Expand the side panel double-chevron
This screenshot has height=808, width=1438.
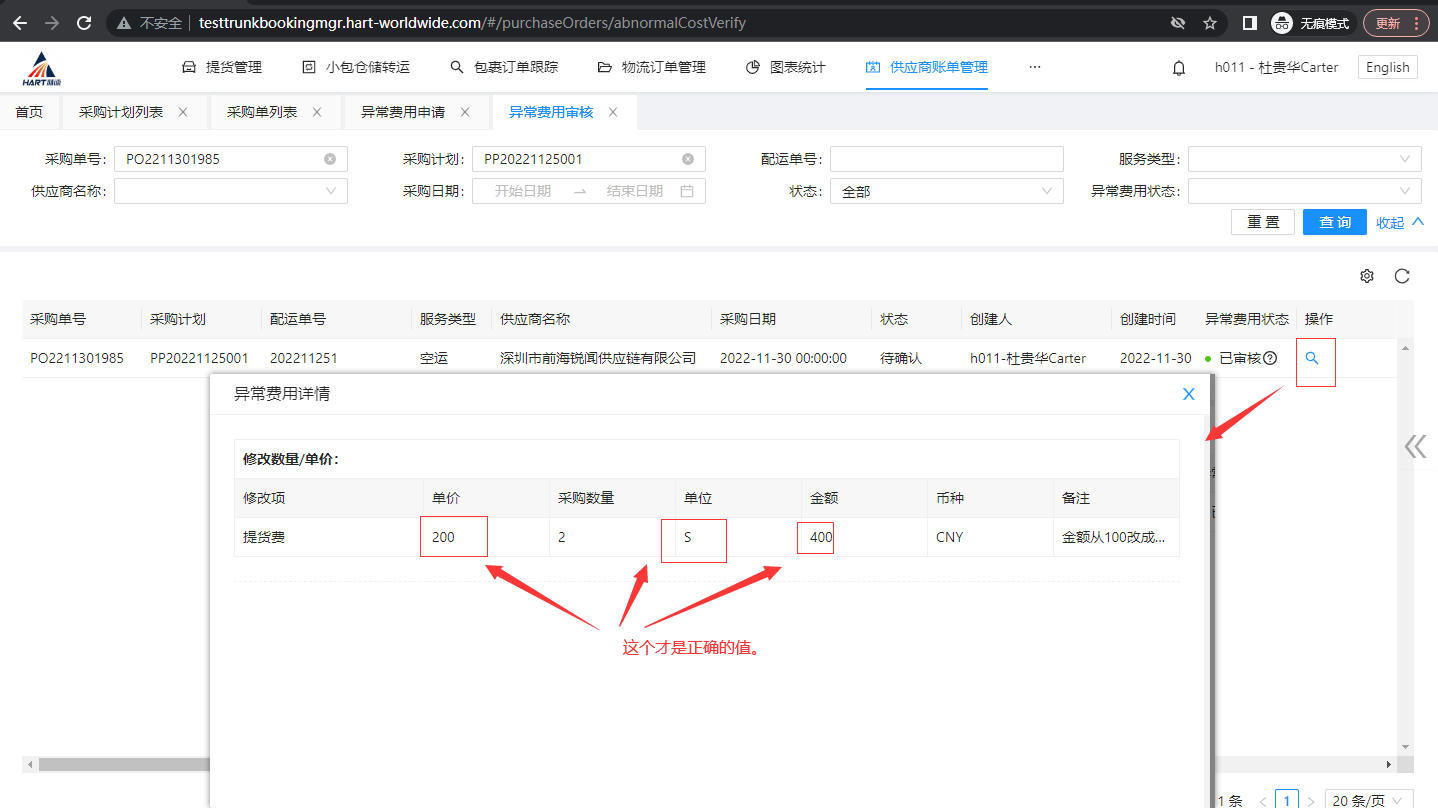click(x=1415, y=446)
